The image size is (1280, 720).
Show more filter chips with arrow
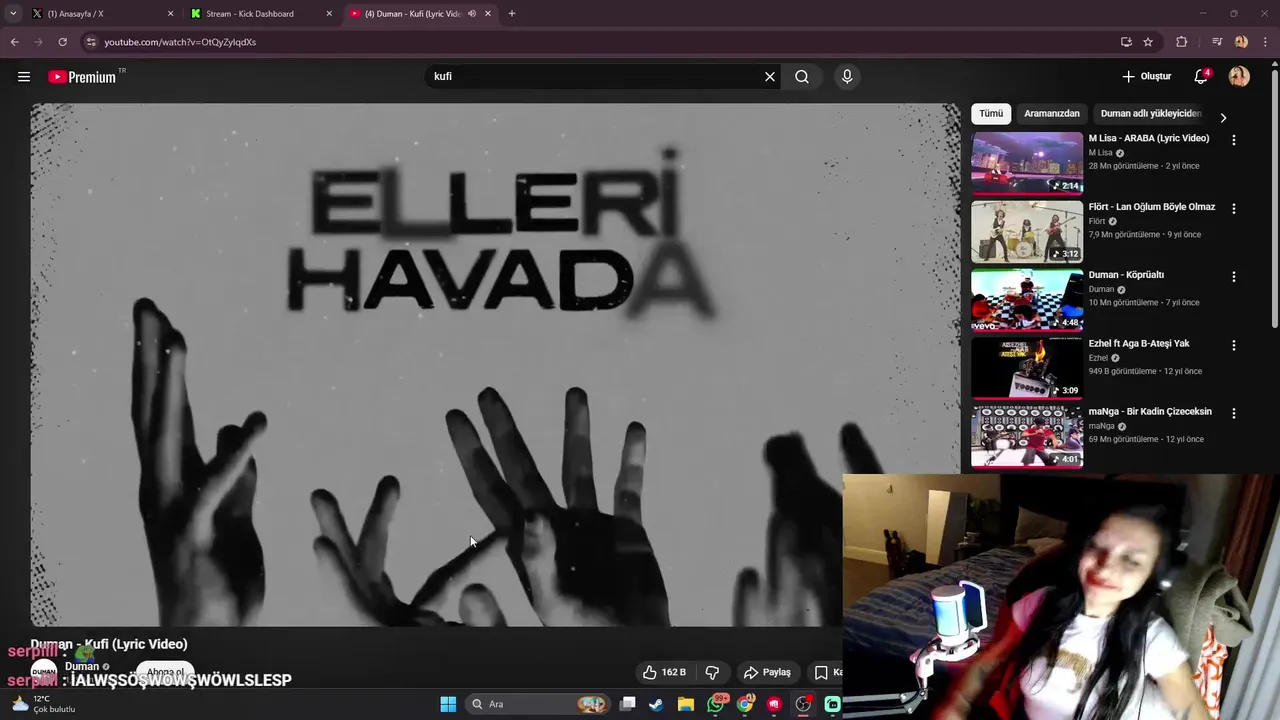[x=1223, y=117]
